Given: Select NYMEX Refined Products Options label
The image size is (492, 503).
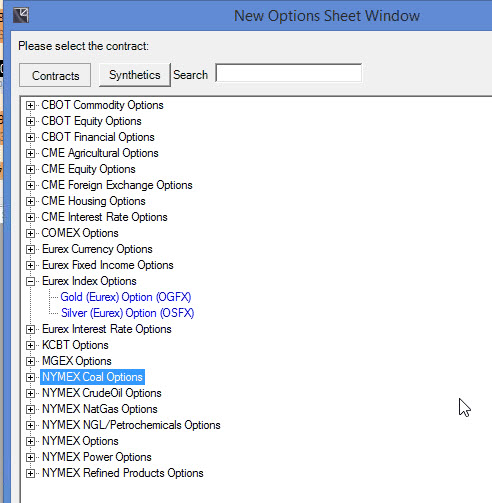Looking at the screenshot, I should pos(123,473).
